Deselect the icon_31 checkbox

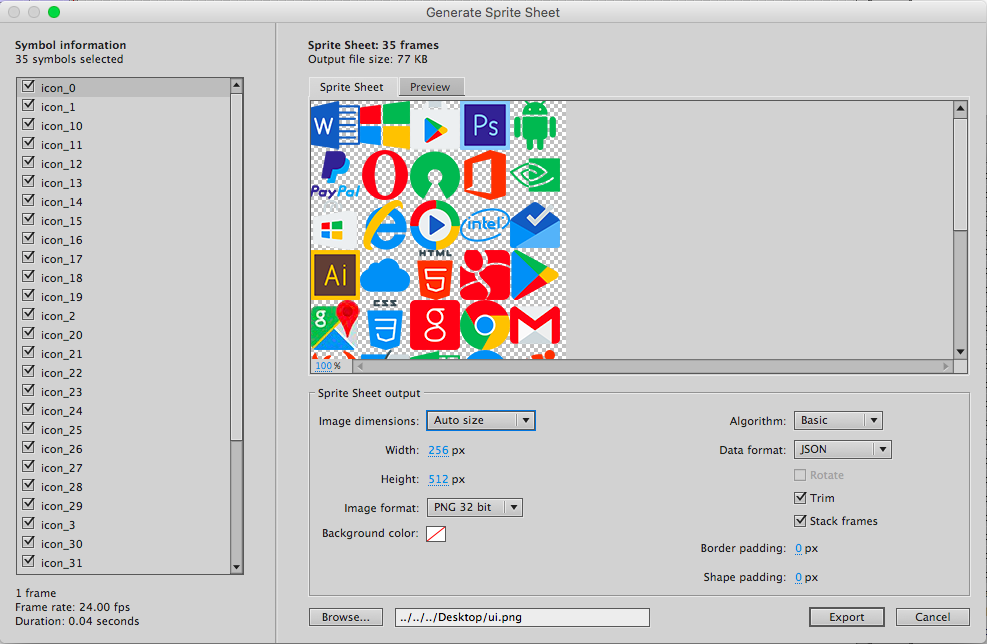click(28, 561)
